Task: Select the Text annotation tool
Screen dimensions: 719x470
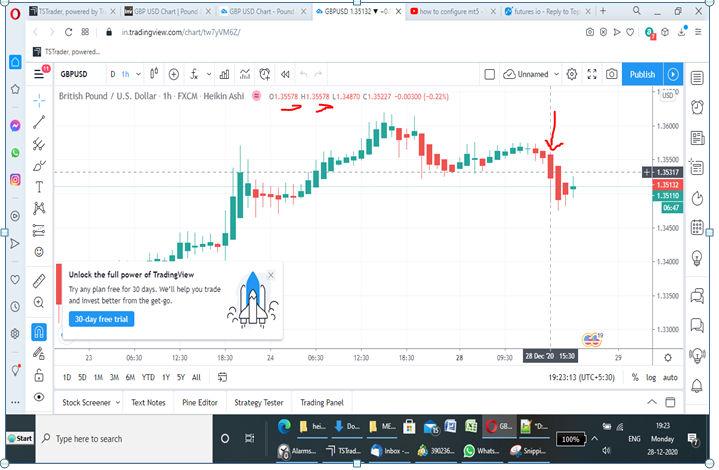Action: pos(39,187)
